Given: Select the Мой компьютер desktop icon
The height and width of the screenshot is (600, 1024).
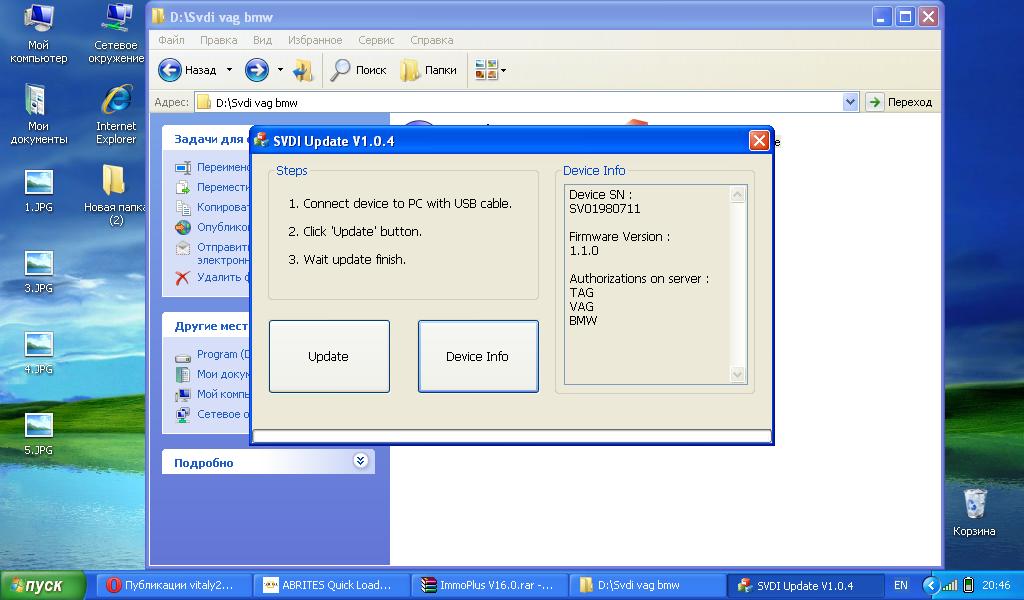Looking at the screenshot, I should (x=39, y=33).
